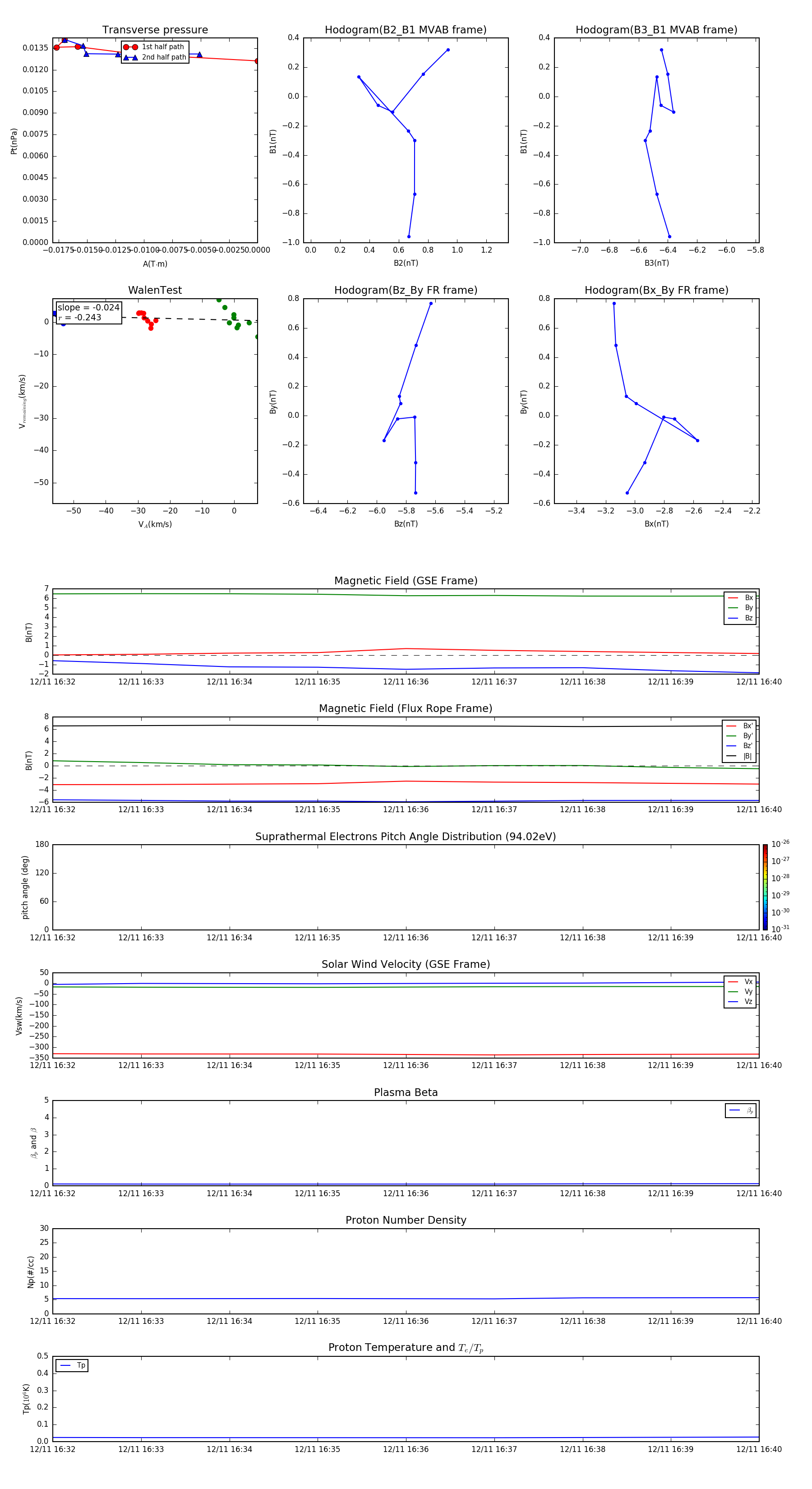
Task: Click the 'B3(nT)' x-axis label
Action: (x=656, y=263)
